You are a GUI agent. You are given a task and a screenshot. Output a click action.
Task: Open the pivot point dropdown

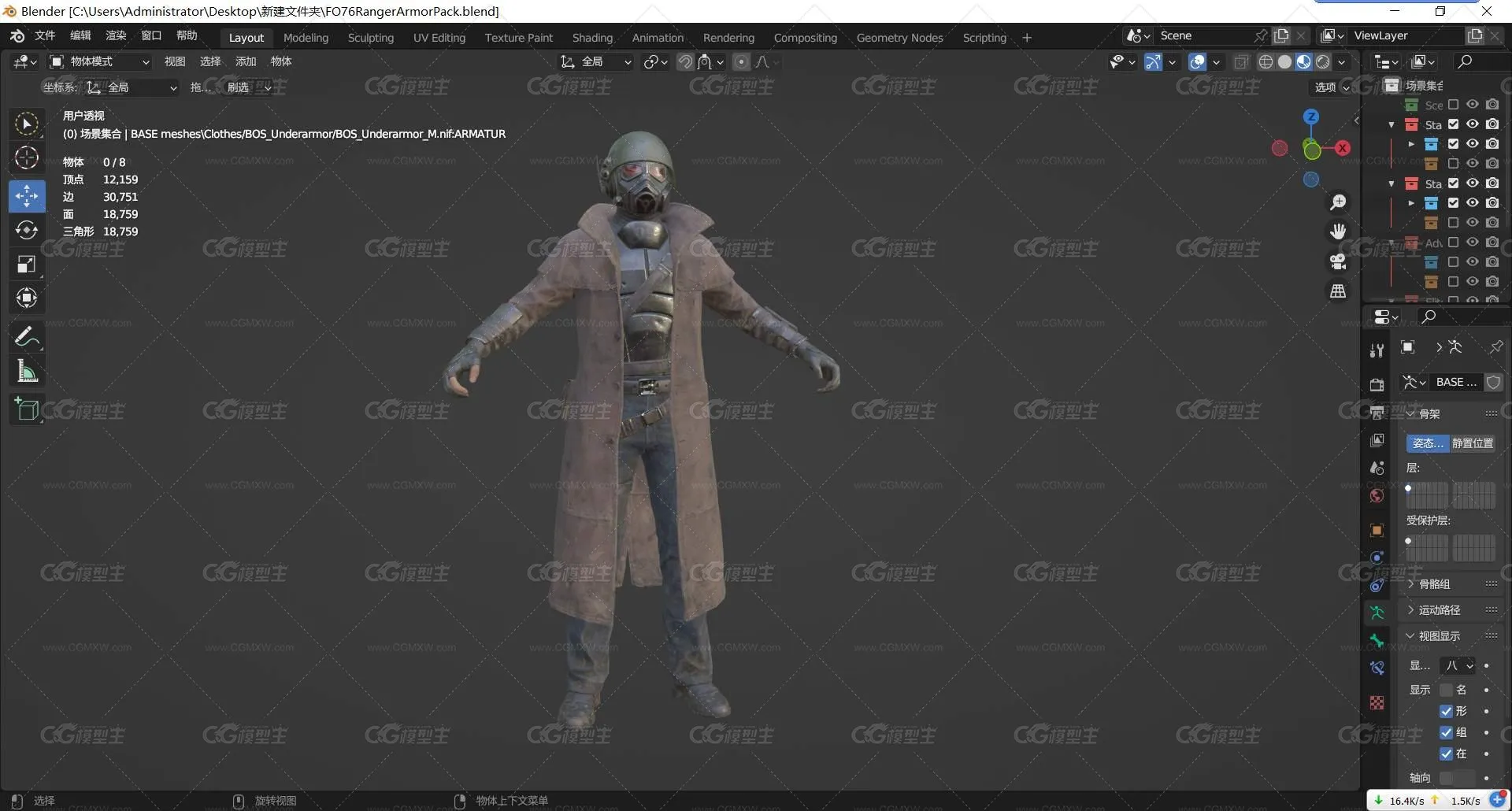tap(655, 62)
